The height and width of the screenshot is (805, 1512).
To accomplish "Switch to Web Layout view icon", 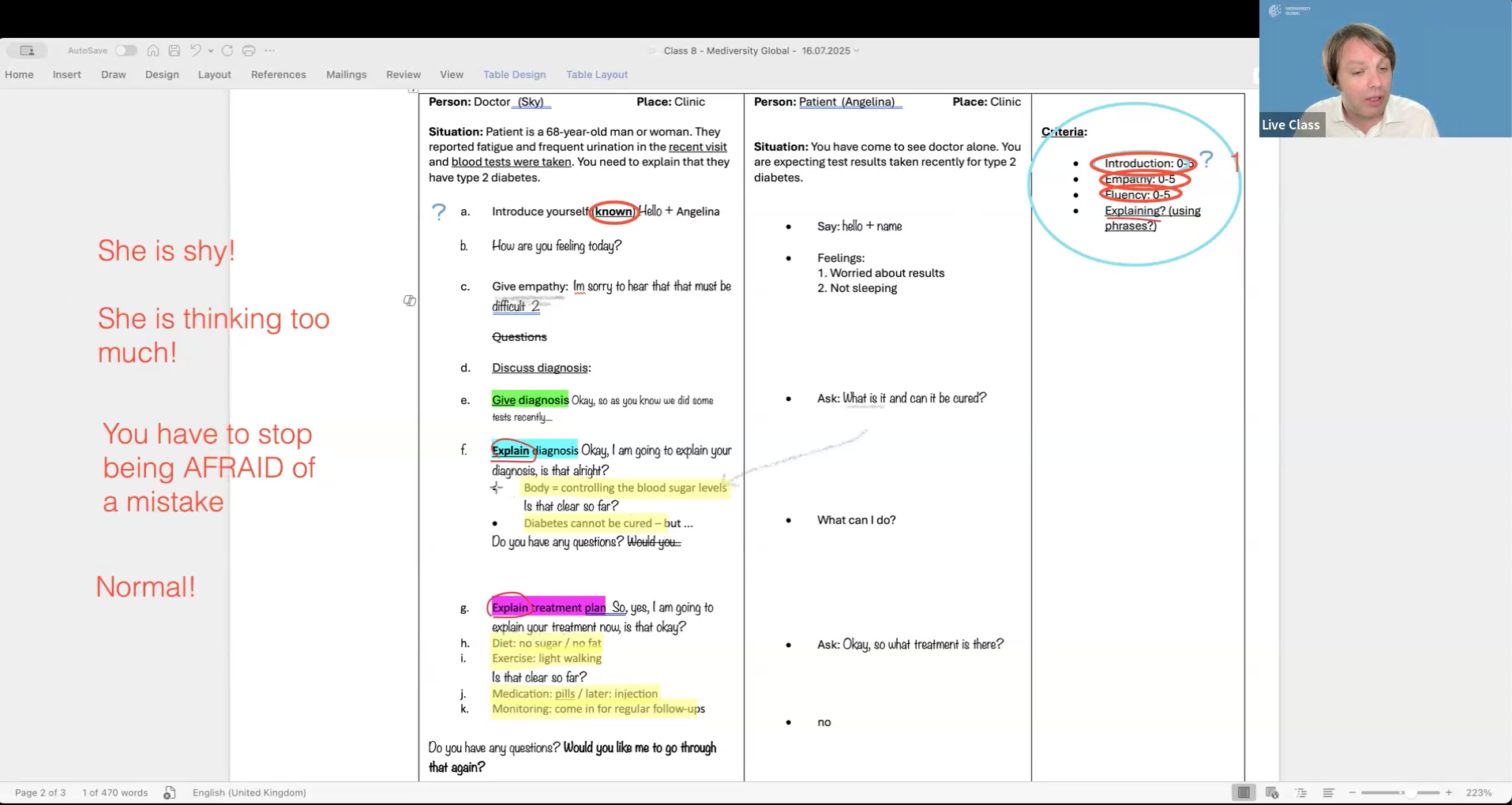I will [x=1272, y=792].
